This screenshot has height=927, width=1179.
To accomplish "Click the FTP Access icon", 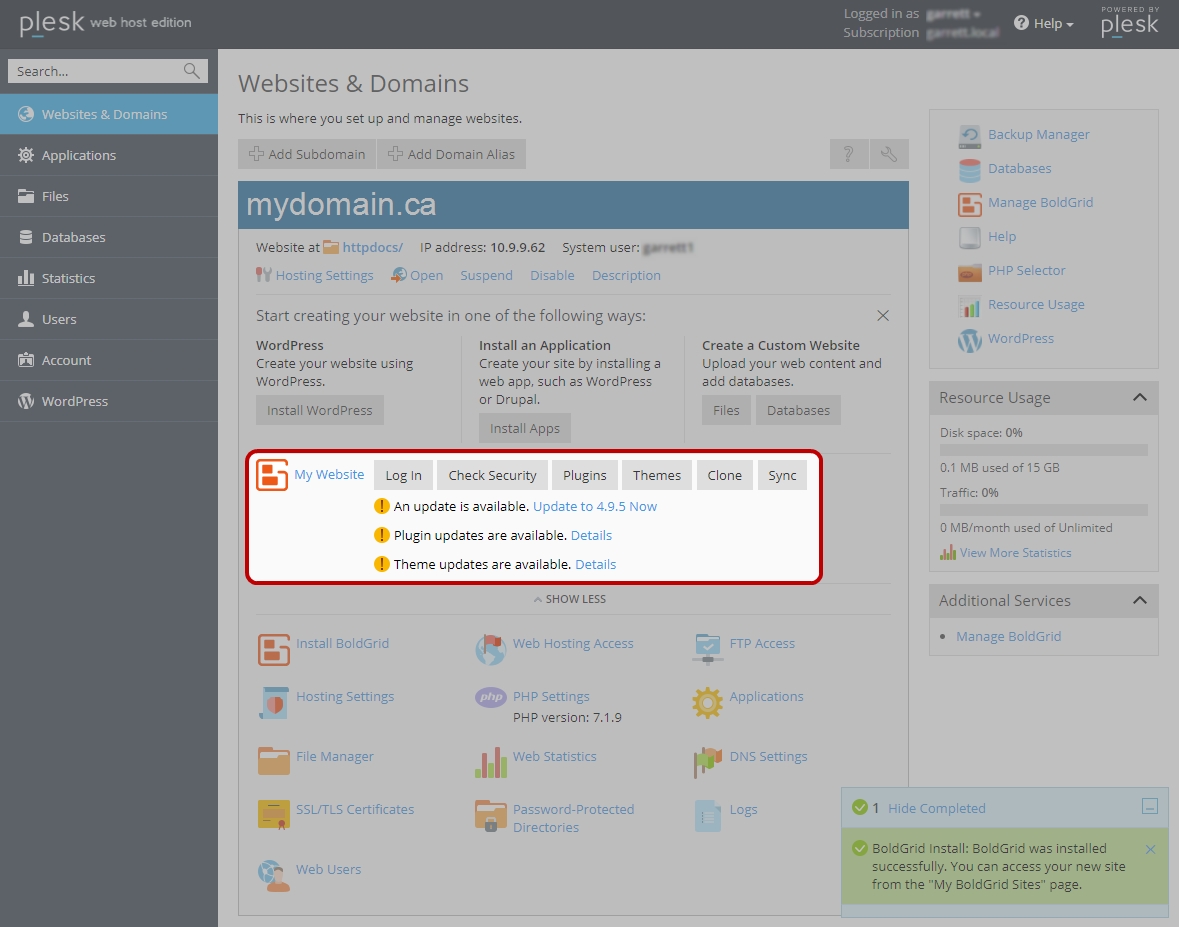I will point(708,650).
